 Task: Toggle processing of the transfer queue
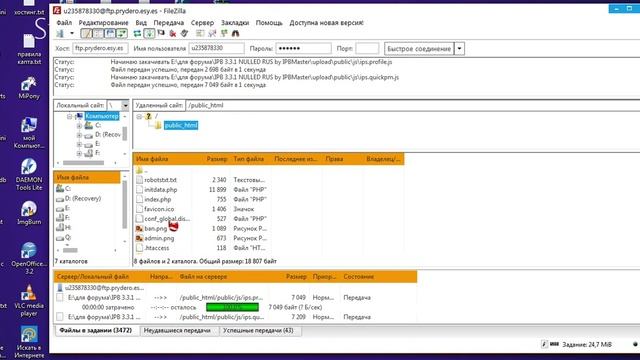(x=149, y=33)
